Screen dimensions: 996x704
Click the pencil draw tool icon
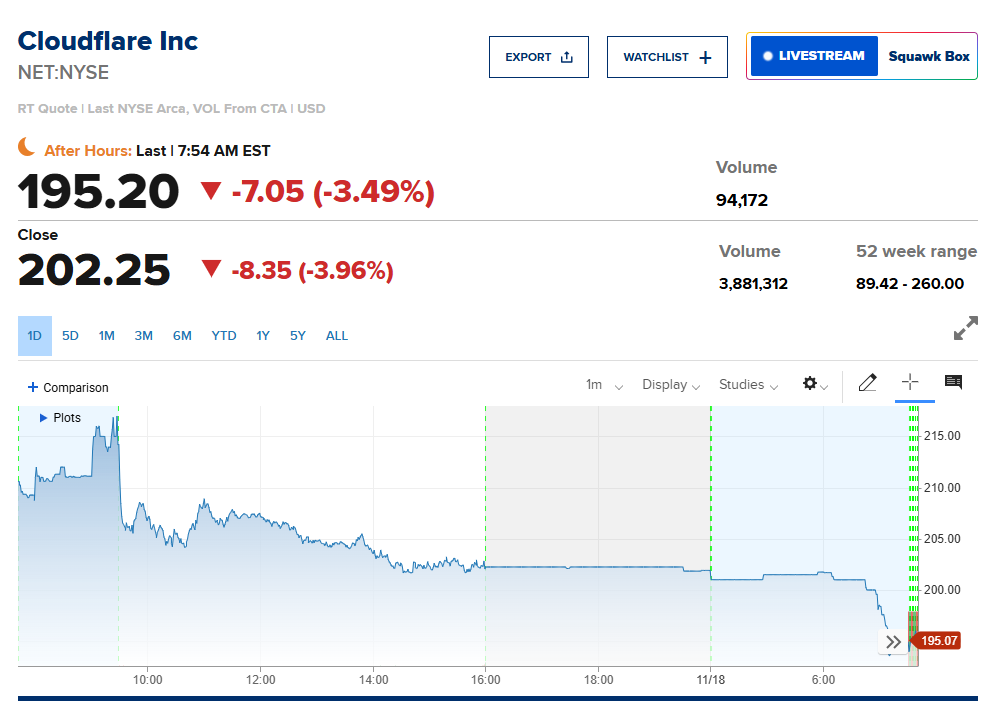click(x=867, y=383)
